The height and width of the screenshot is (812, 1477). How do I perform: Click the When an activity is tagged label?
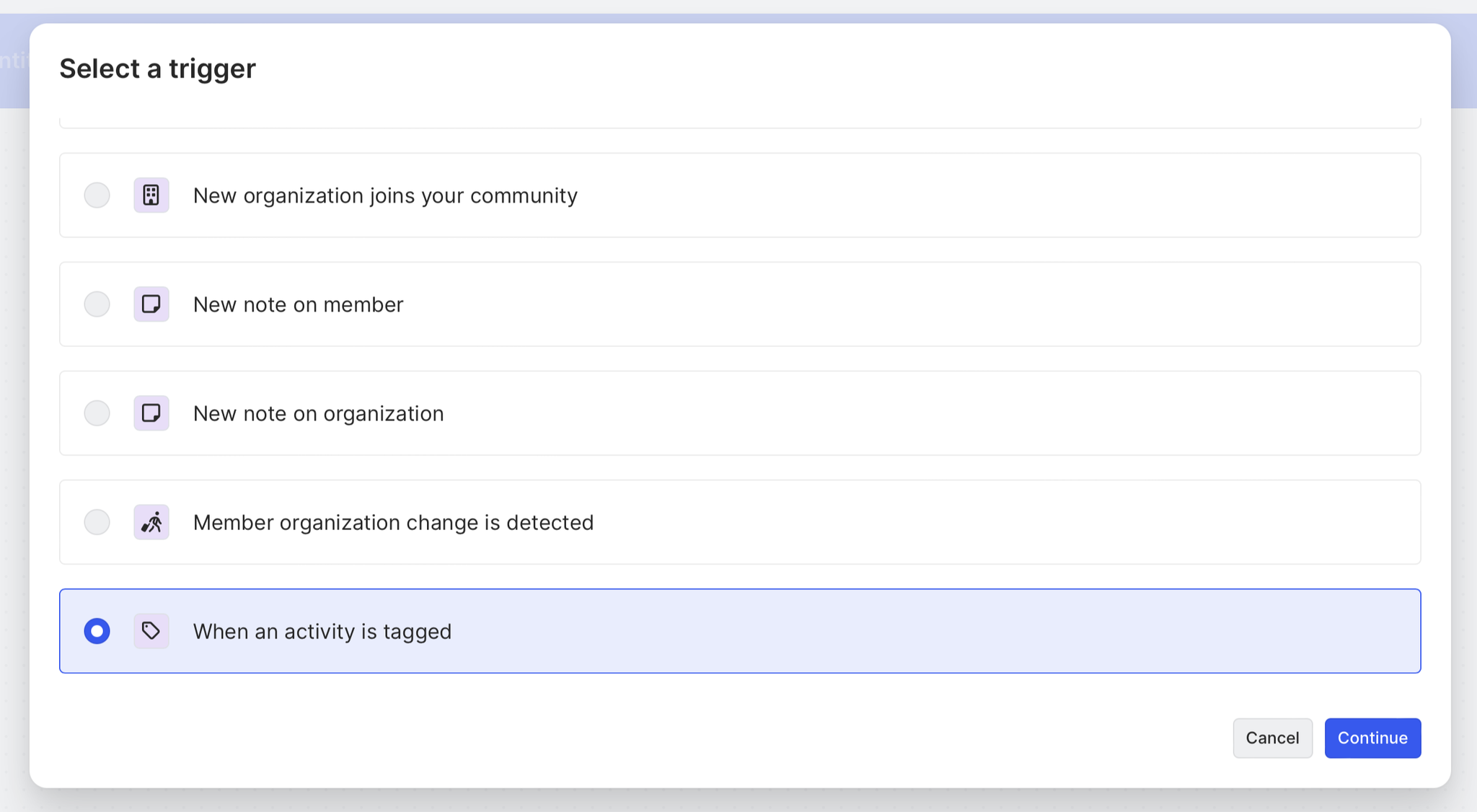[322, 631]
